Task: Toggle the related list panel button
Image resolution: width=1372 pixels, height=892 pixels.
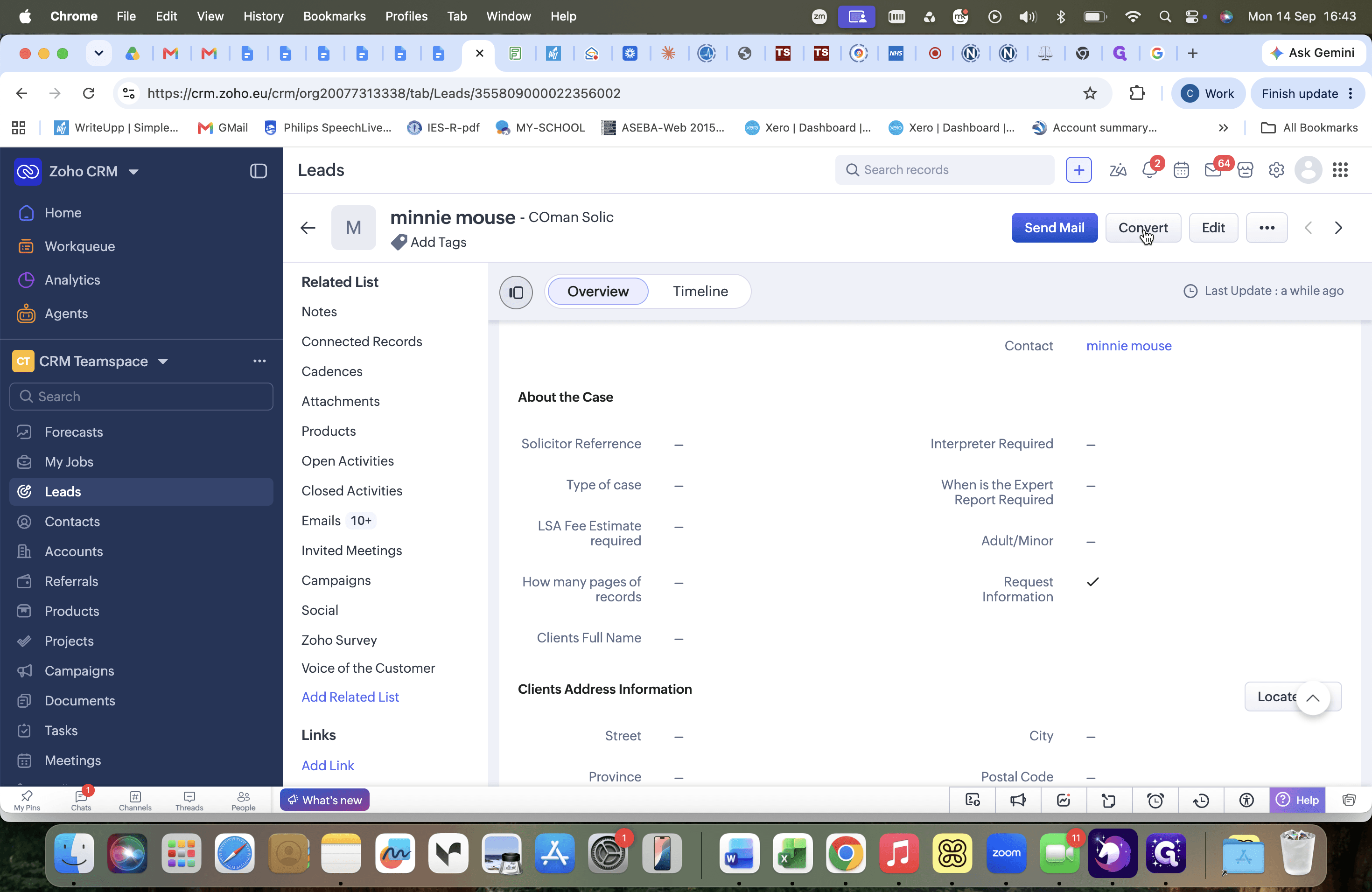Action: point(516,292)
